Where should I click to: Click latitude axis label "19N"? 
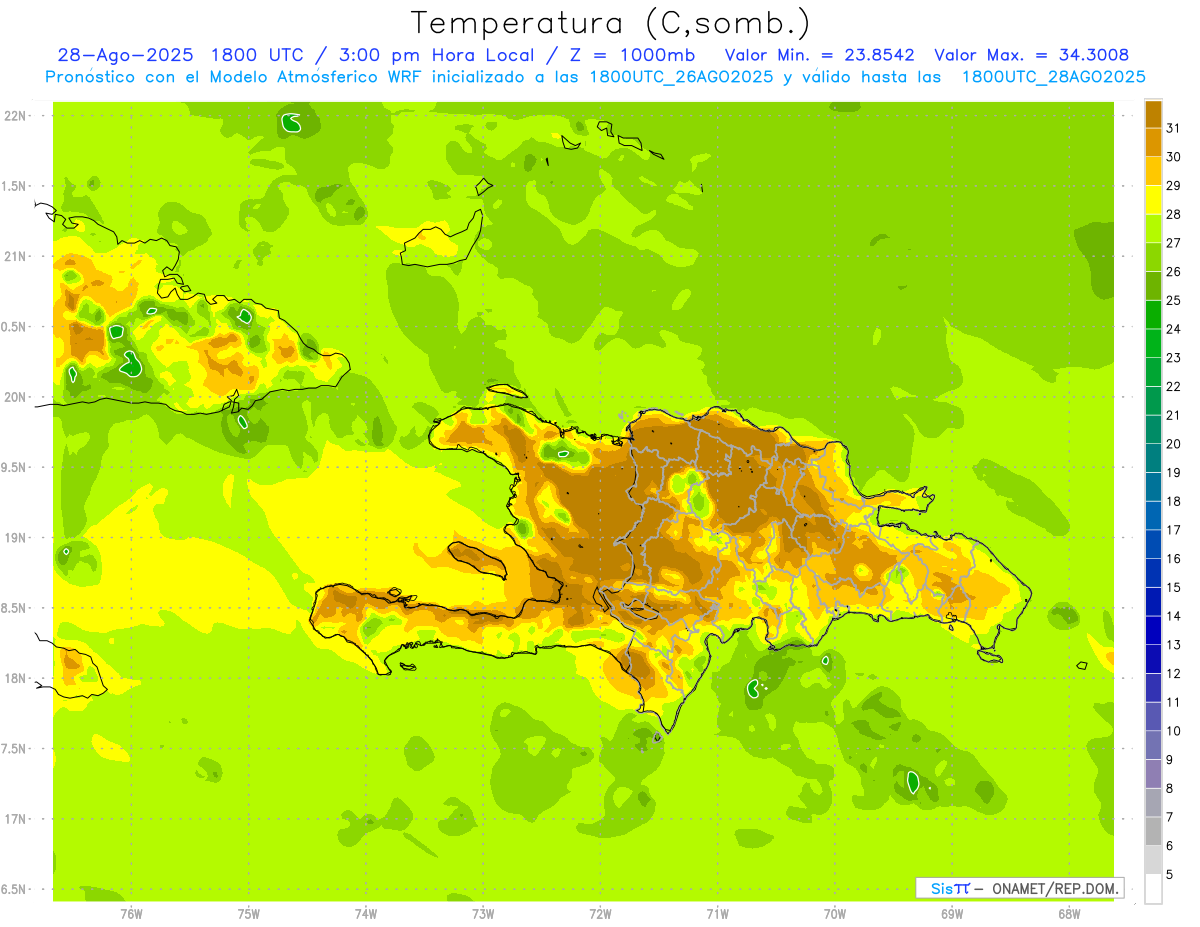[x=15, y=538]
